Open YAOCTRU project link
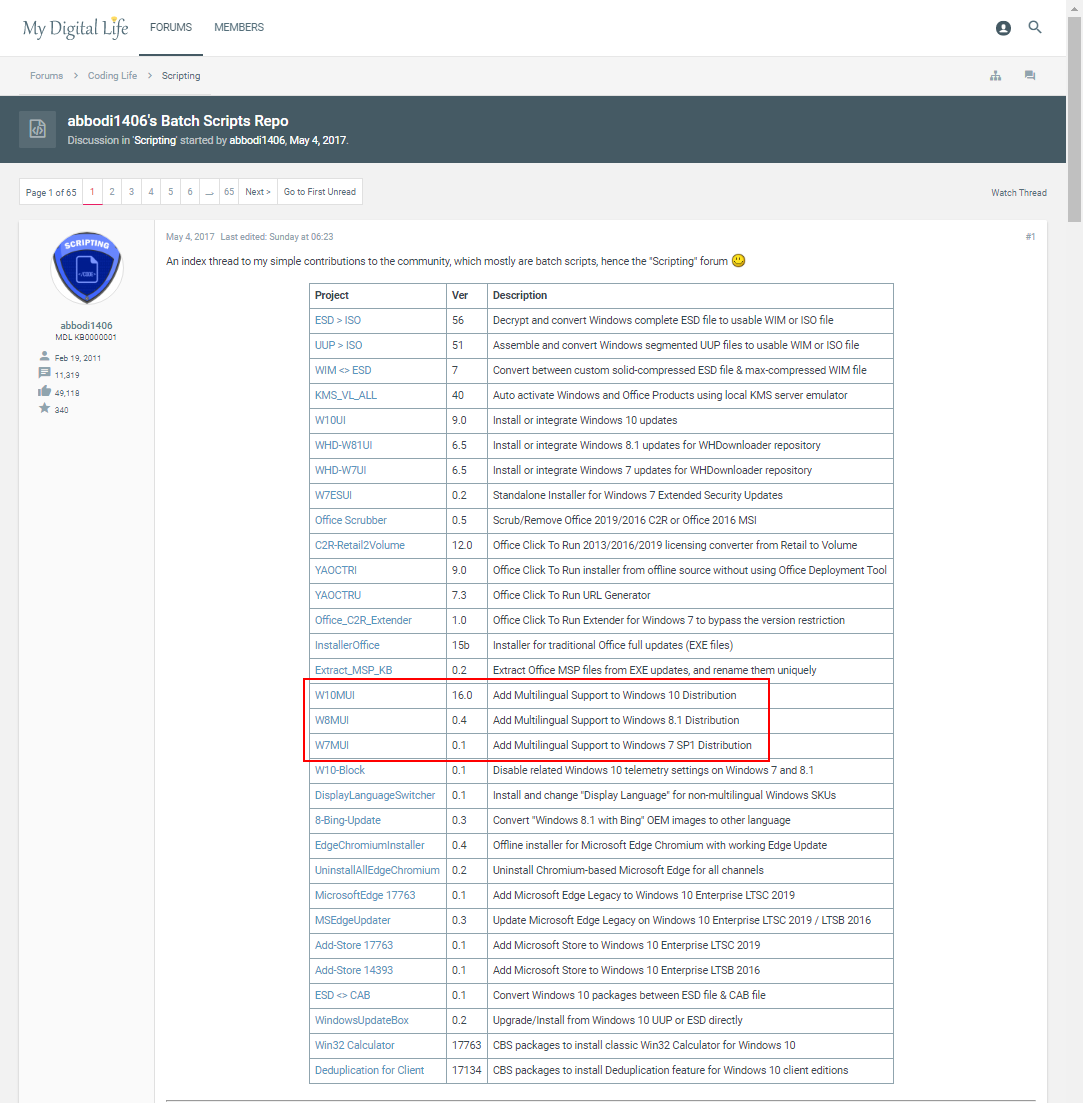 click(338, 595)
